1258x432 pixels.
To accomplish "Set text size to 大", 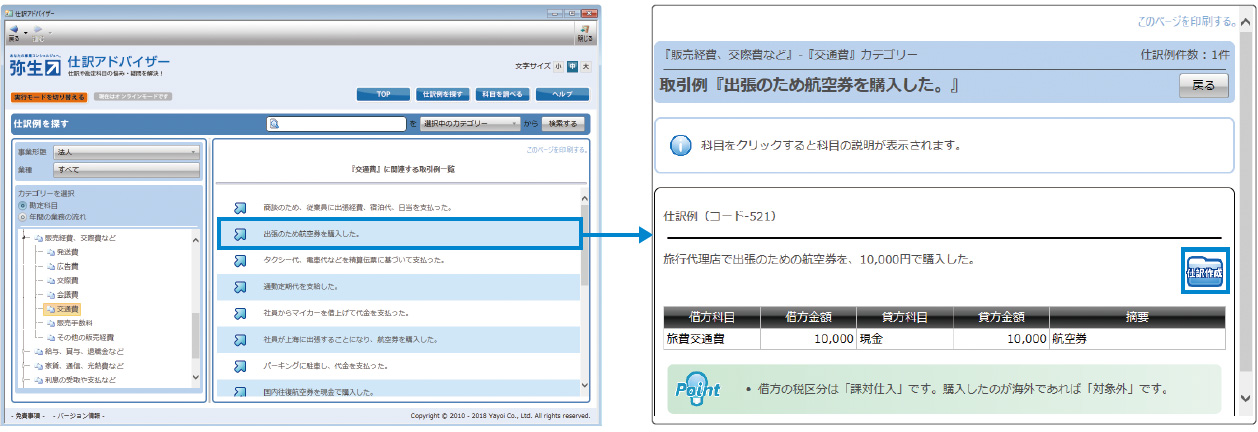I will tap(586, 66).
